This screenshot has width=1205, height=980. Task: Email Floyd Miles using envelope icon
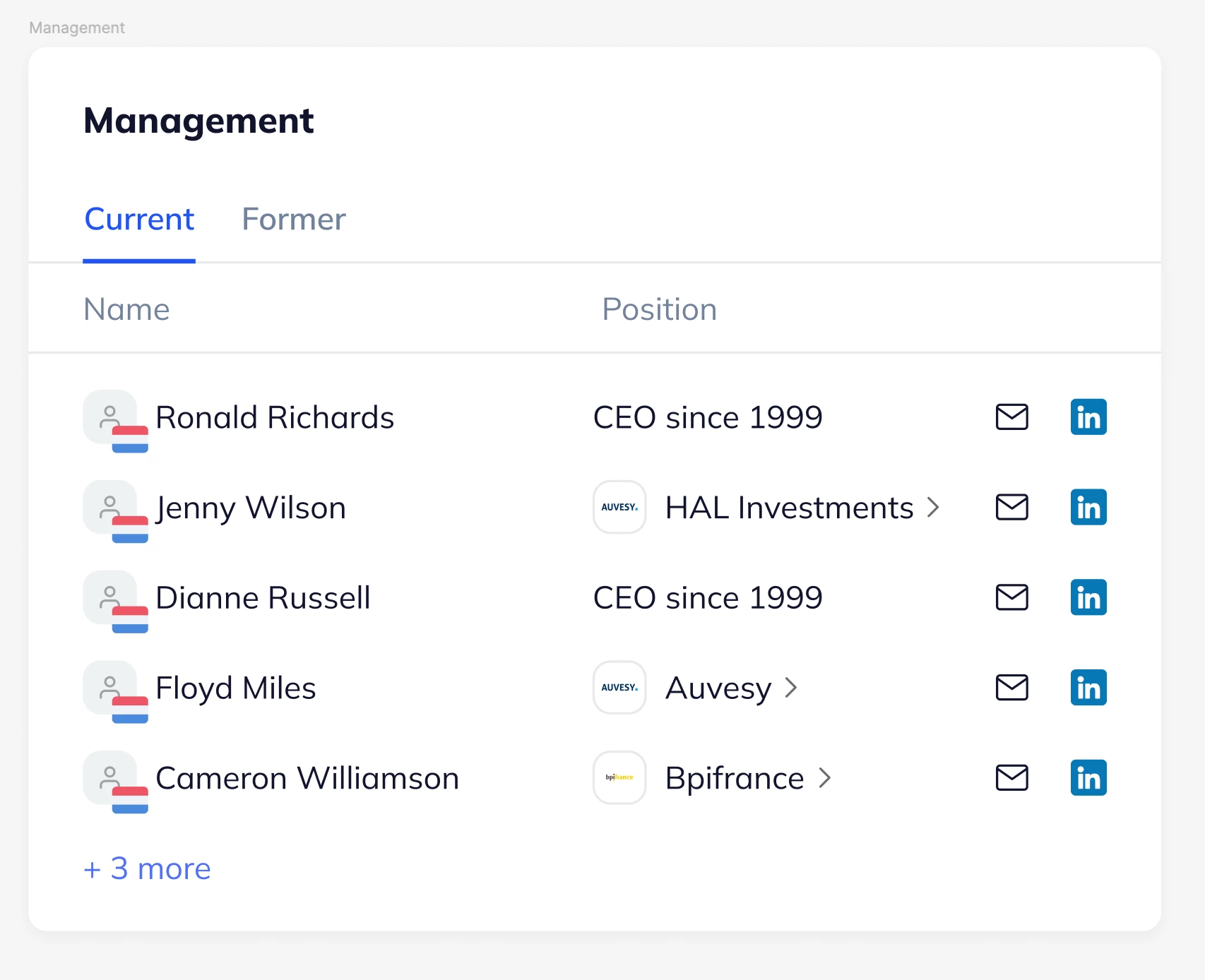[1011, 688]
